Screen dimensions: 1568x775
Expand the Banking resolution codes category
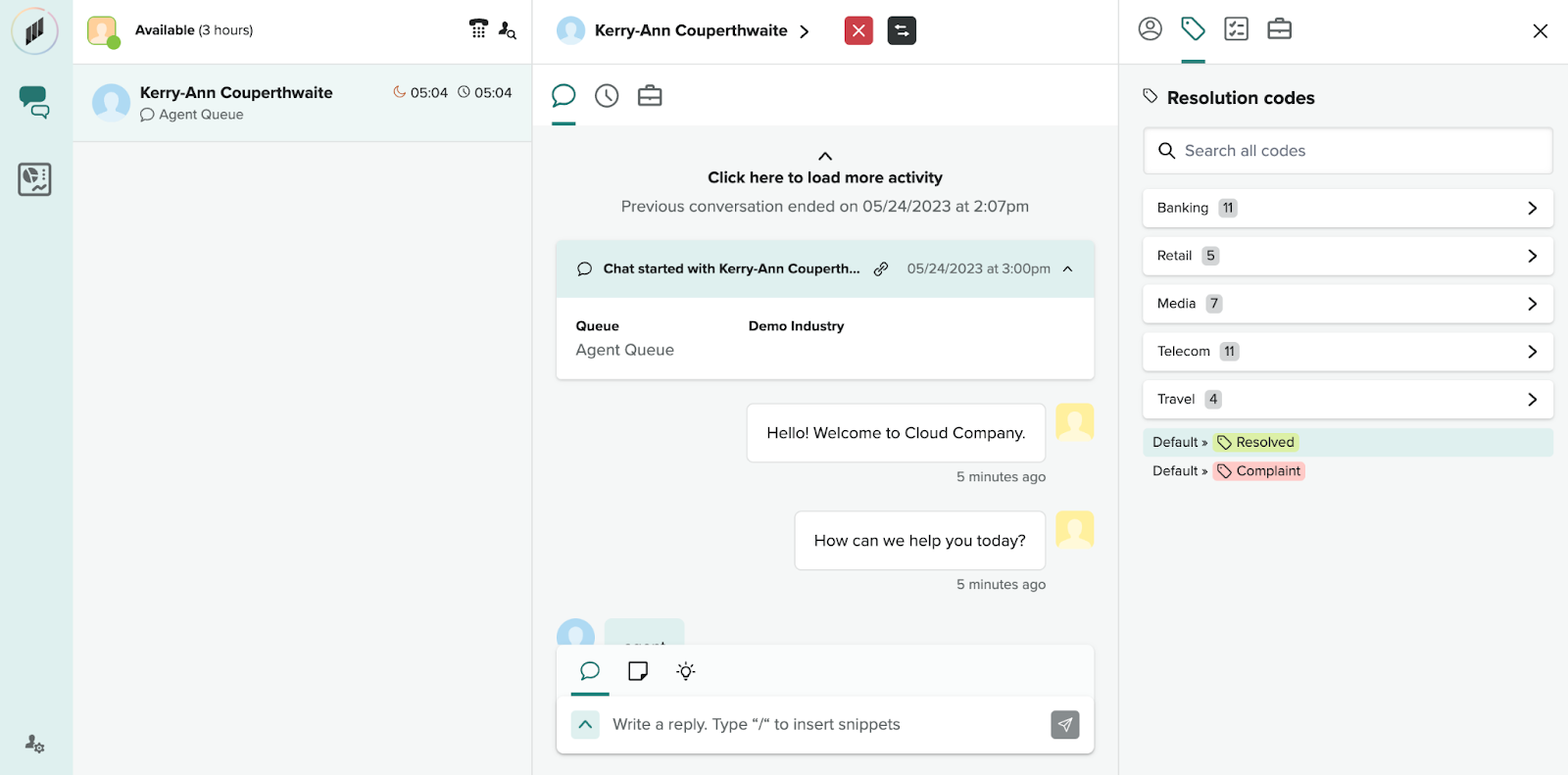(x=1347, y=208)
